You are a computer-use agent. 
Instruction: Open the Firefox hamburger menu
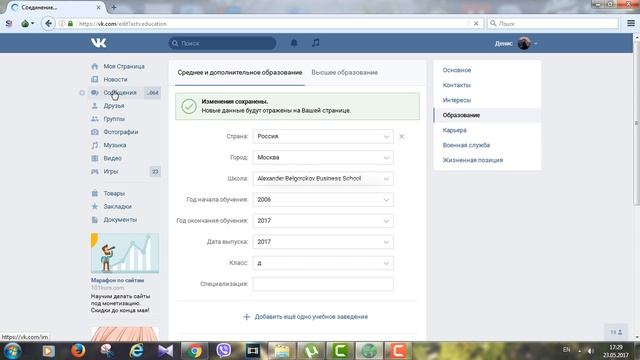click(631, 24)
